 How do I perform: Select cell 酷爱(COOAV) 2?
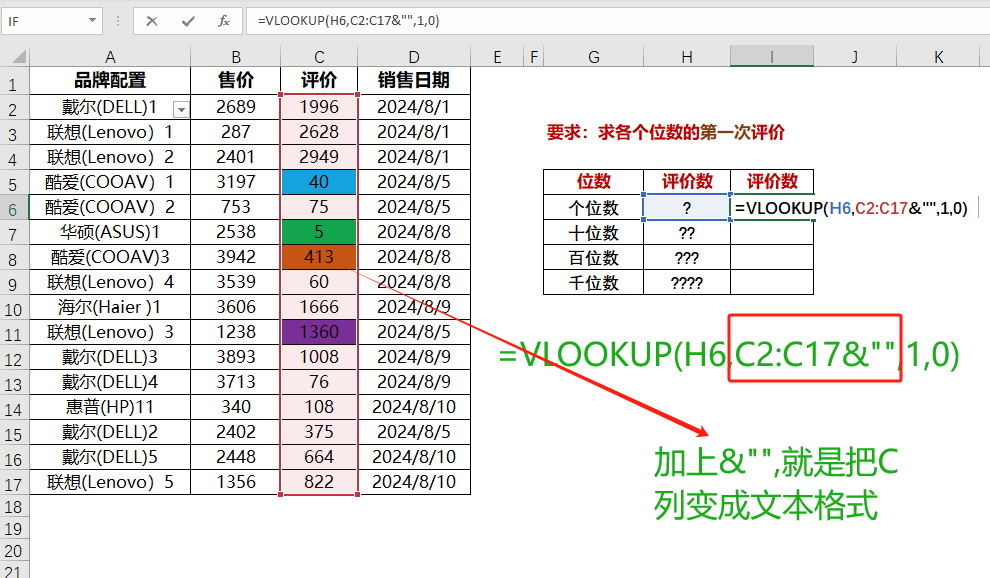110,207
